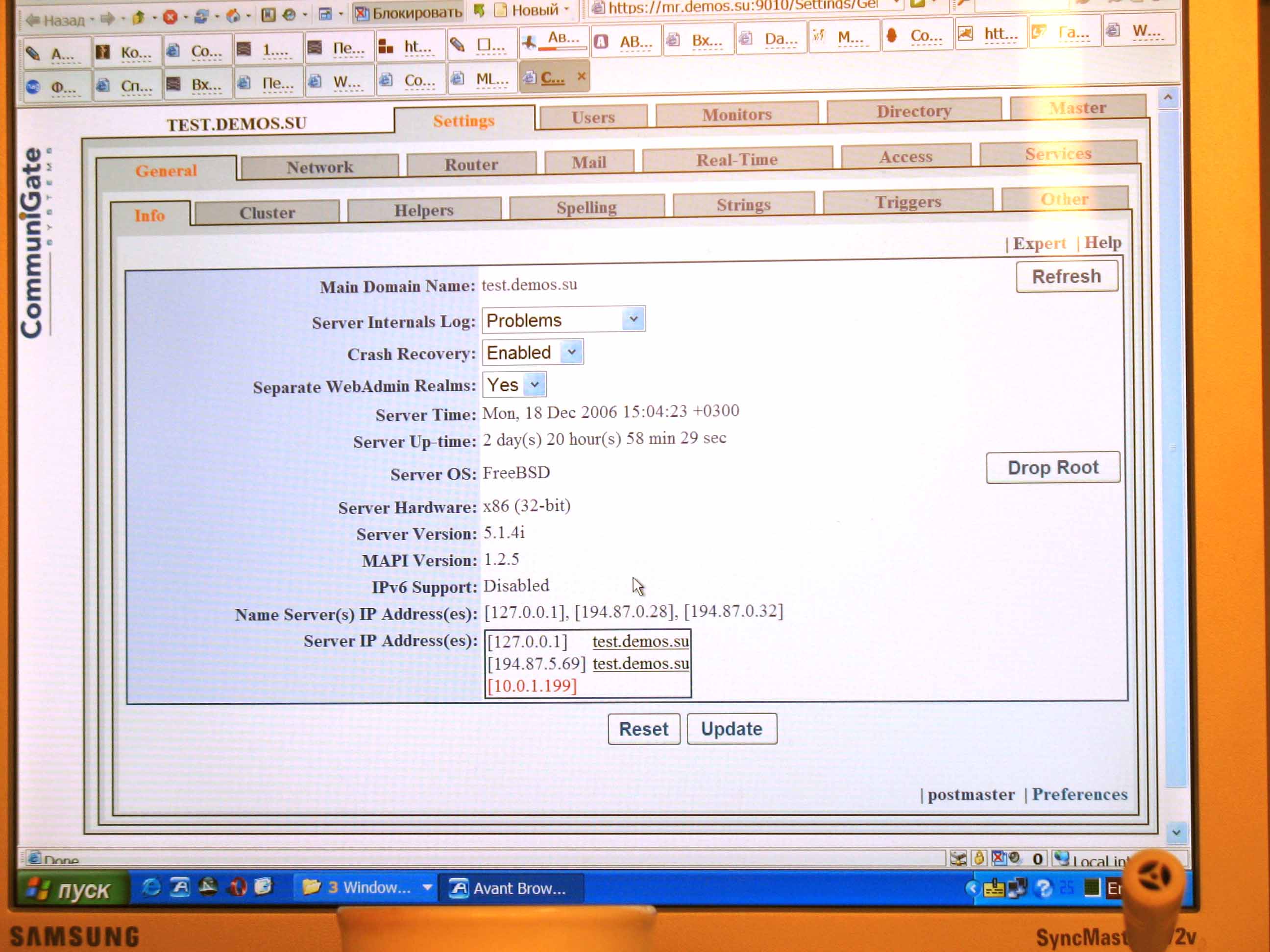
Task: Click the Home toolbar icon
Action: (x=233, y=16)
